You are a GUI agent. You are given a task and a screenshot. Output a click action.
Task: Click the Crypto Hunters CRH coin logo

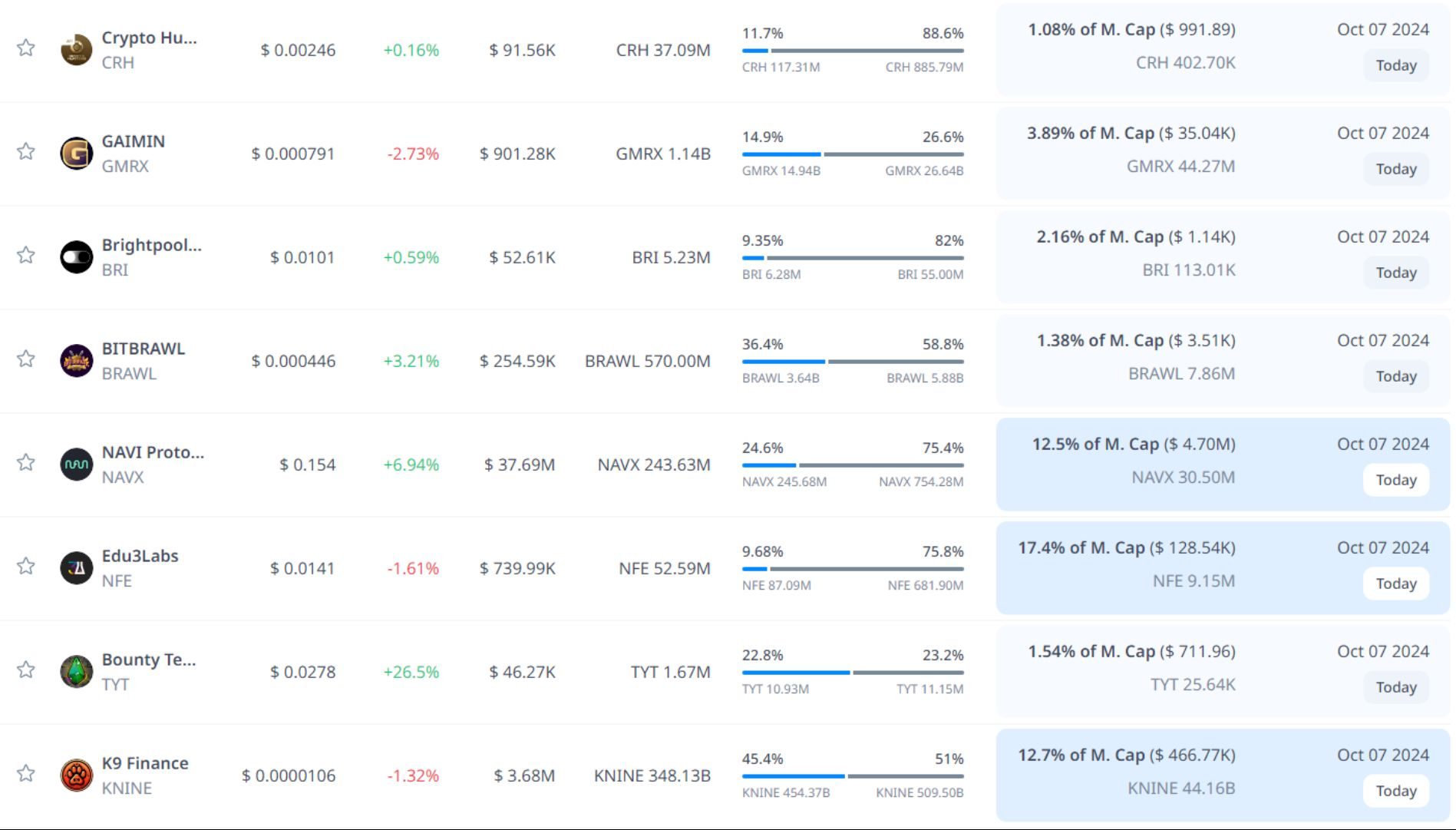(x=76, y=51)
